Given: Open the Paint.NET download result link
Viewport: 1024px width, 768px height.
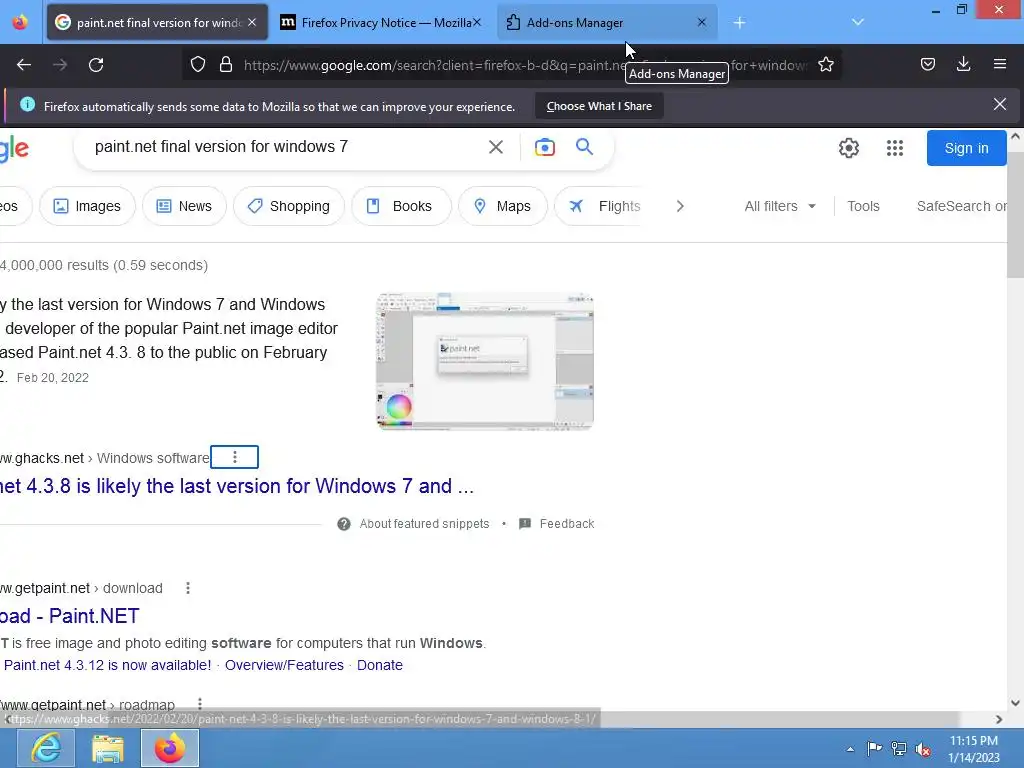Looking at the screenshot, I should click(x=70, y=616).
